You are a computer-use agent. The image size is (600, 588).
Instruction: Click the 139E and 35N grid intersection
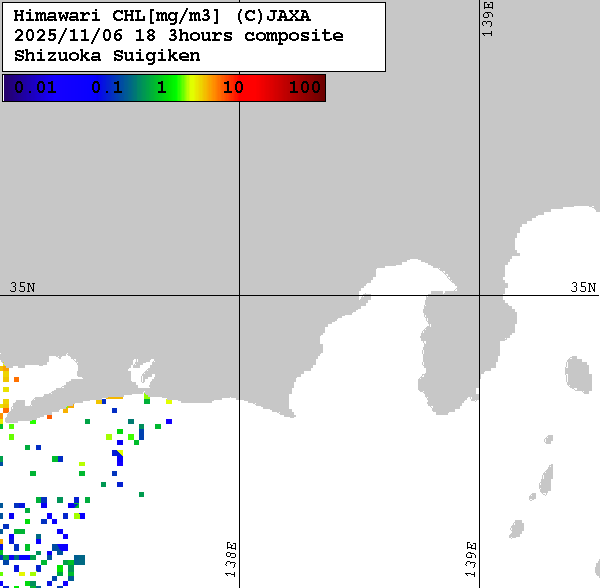point(480,295)
